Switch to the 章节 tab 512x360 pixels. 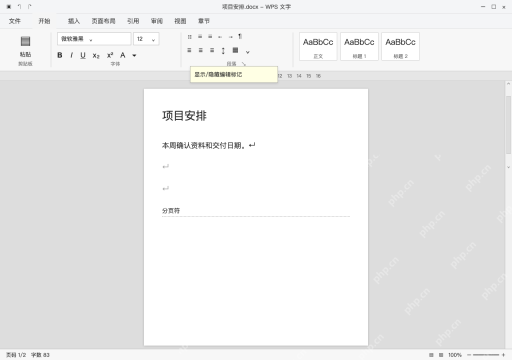tap(204, 21)
